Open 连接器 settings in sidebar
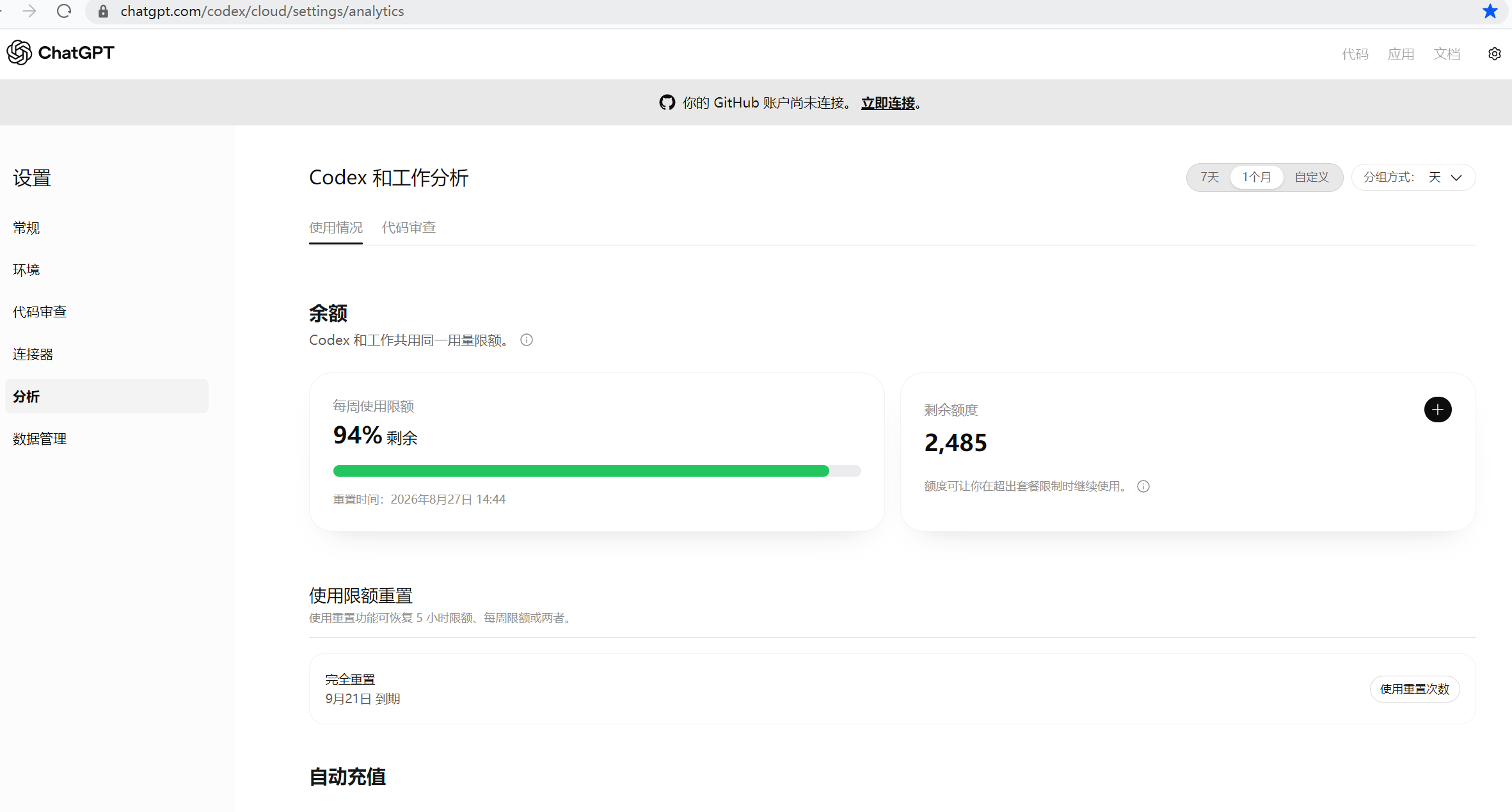1512x812 pixels. point(33,354)
